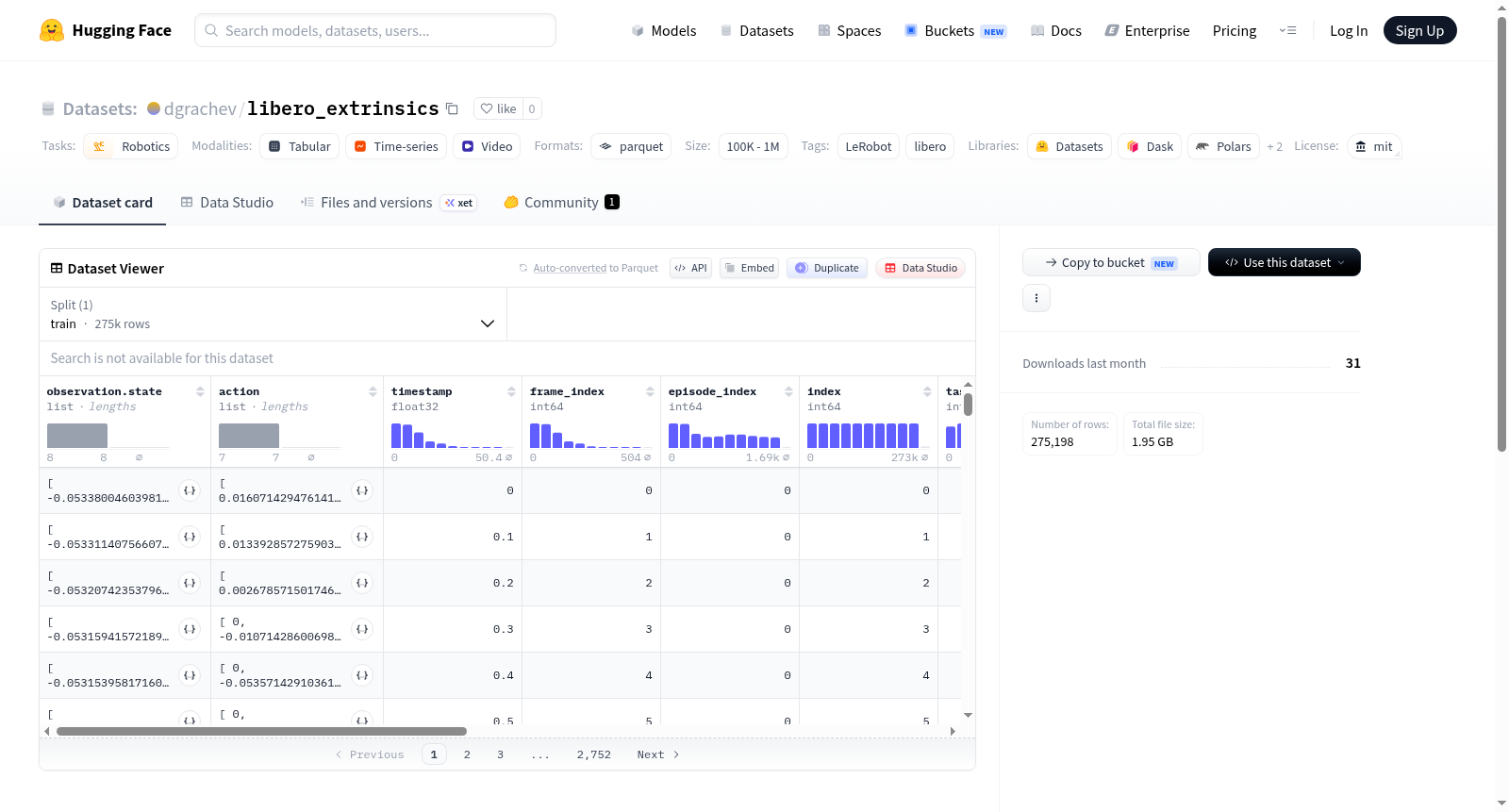Image resolution: width=1509 pixels, height=812 pixels.
Task: Select the Time-series modality tag
Action: point(396,146)
